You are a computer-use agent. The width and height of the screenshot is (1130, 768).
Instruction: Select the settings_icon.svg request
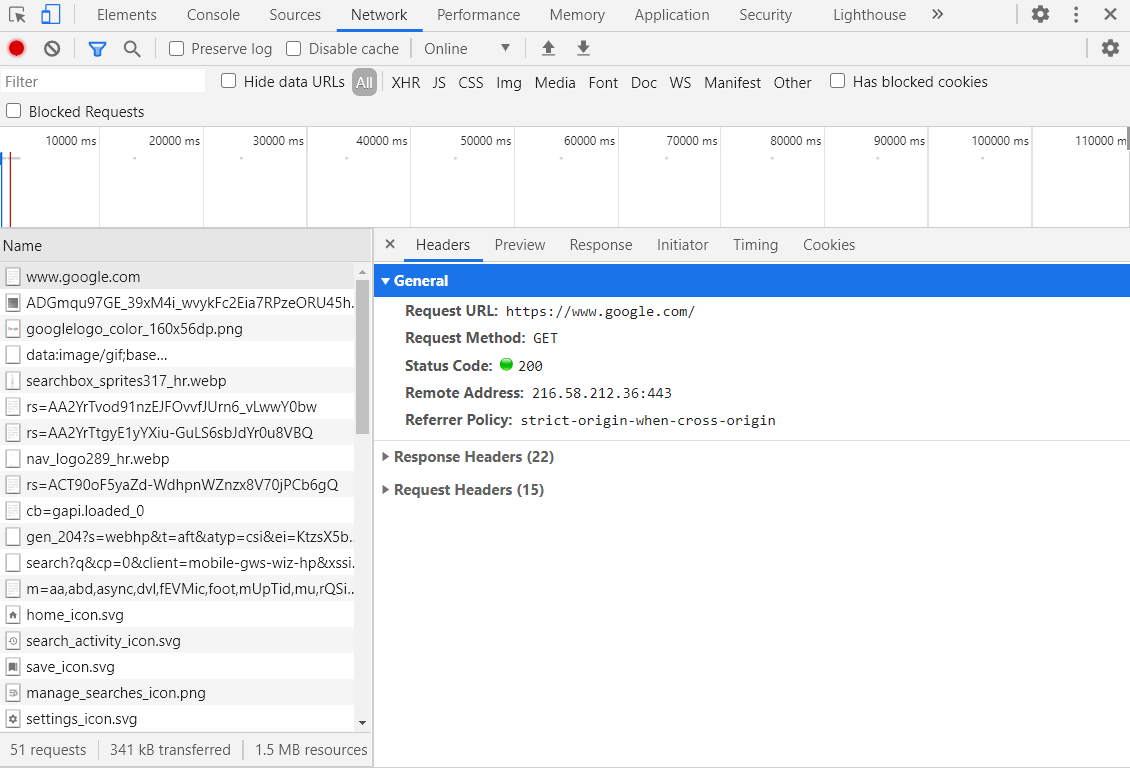point(177,718)
